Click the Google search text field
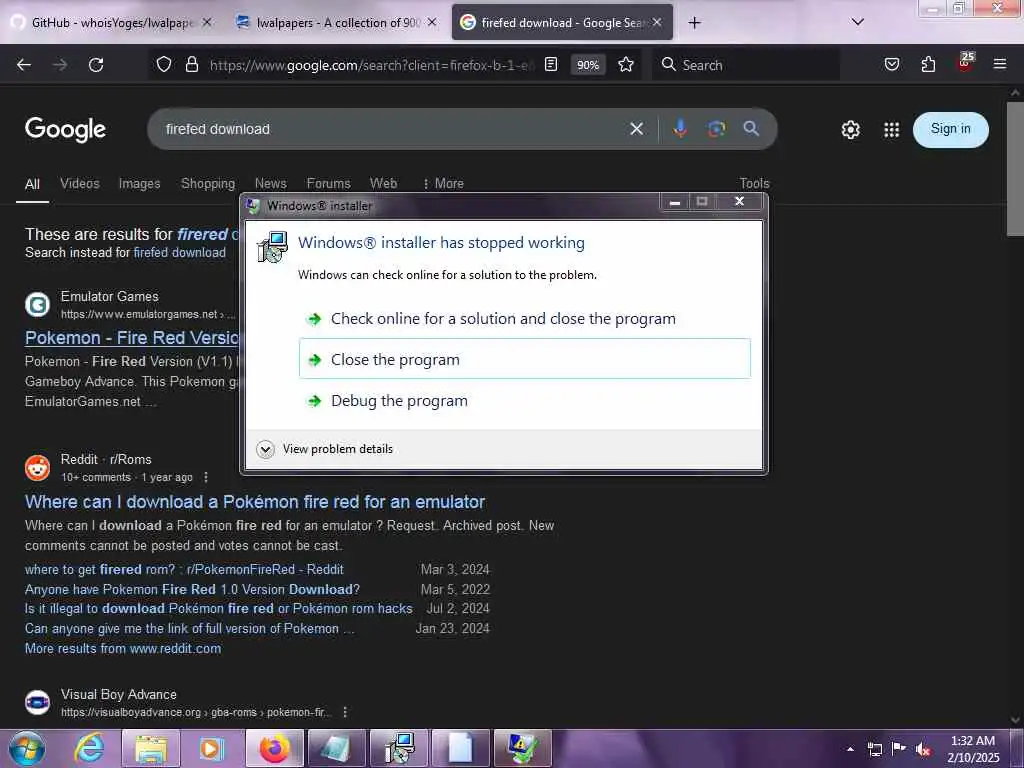 coord(392,129)
